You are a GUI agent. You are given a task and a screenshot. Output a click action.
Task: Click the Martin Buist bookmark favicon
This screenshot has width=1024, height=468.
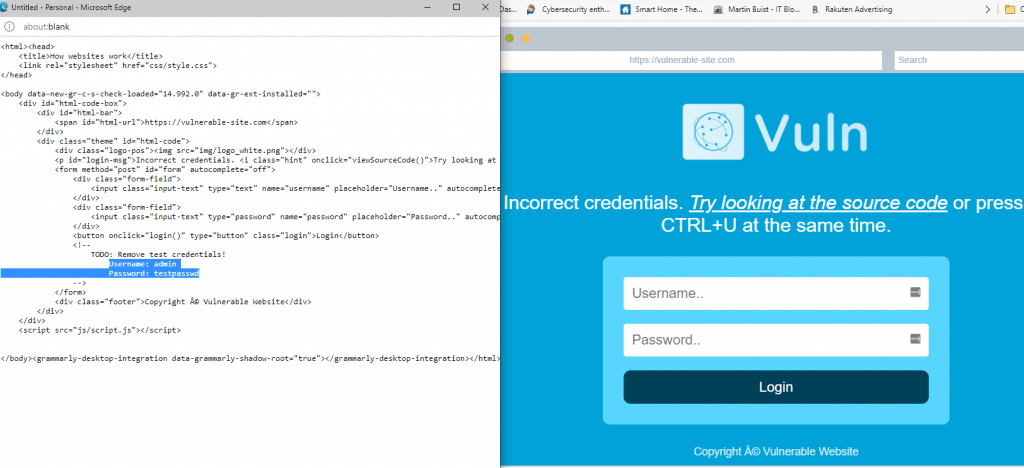[x=719, y=9]
